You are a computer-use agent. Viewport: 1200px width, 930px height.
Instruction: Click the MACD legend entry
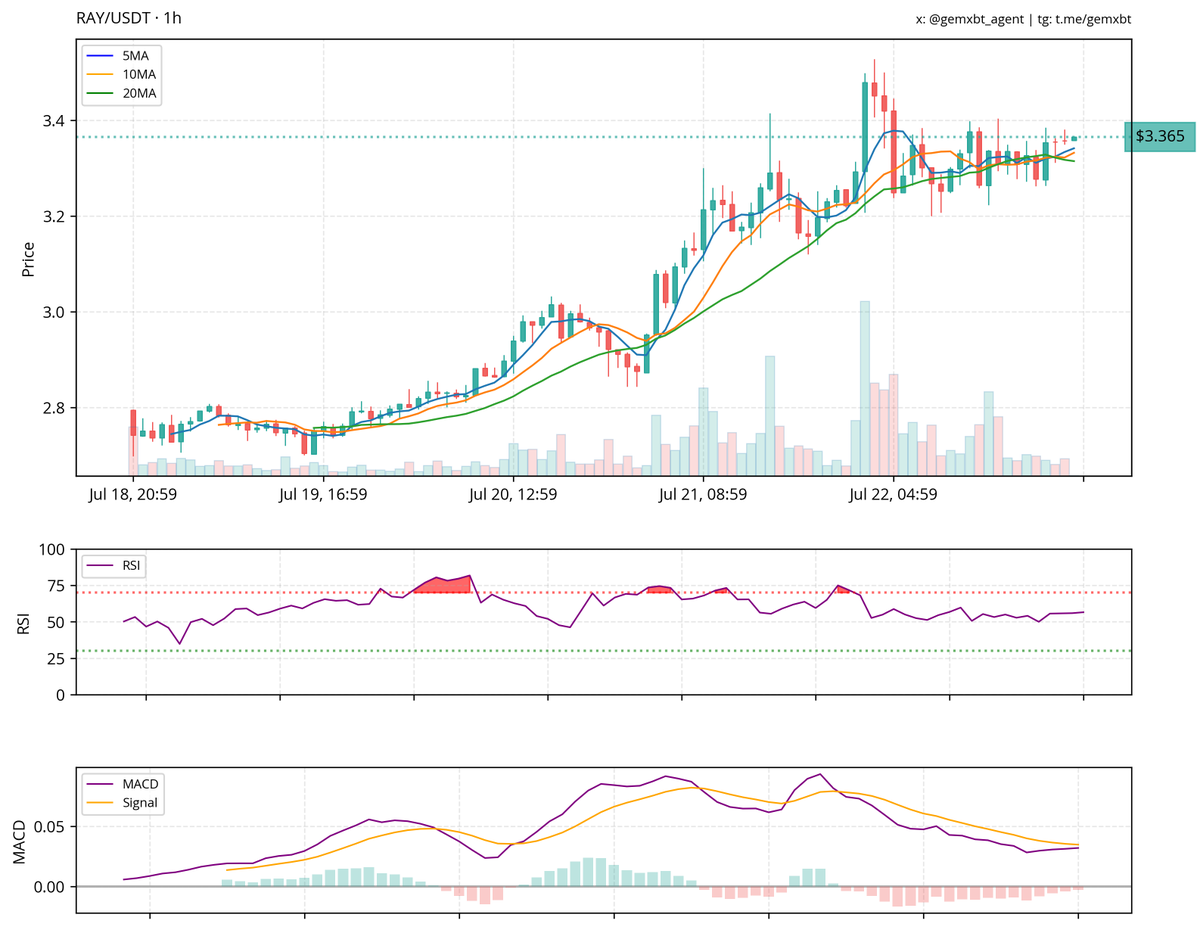click(x=124, y=784)
